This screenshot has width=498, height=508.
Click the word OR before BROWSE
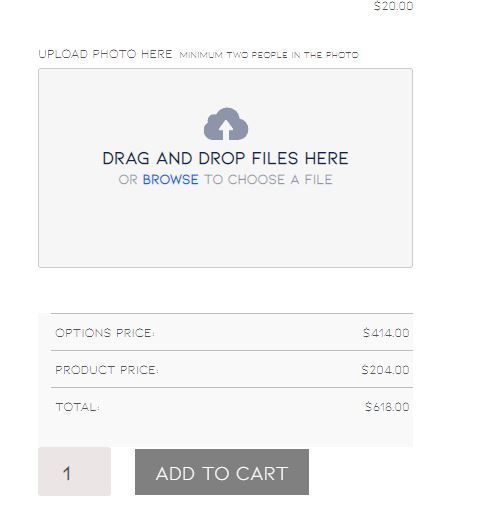click(x=128, y=179)
